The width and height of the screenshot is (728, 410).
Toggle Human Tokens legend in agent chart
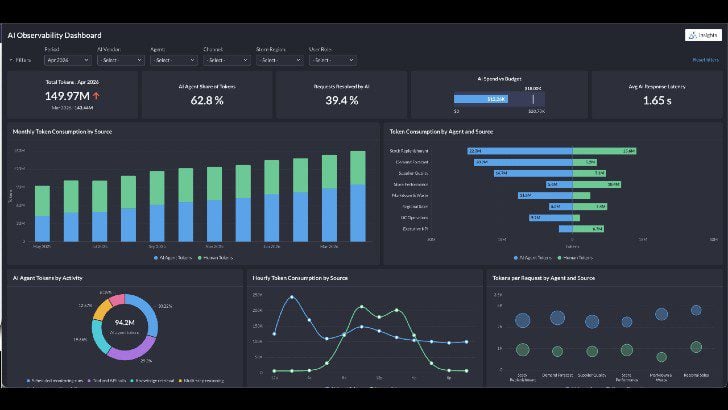click(575, 258)
